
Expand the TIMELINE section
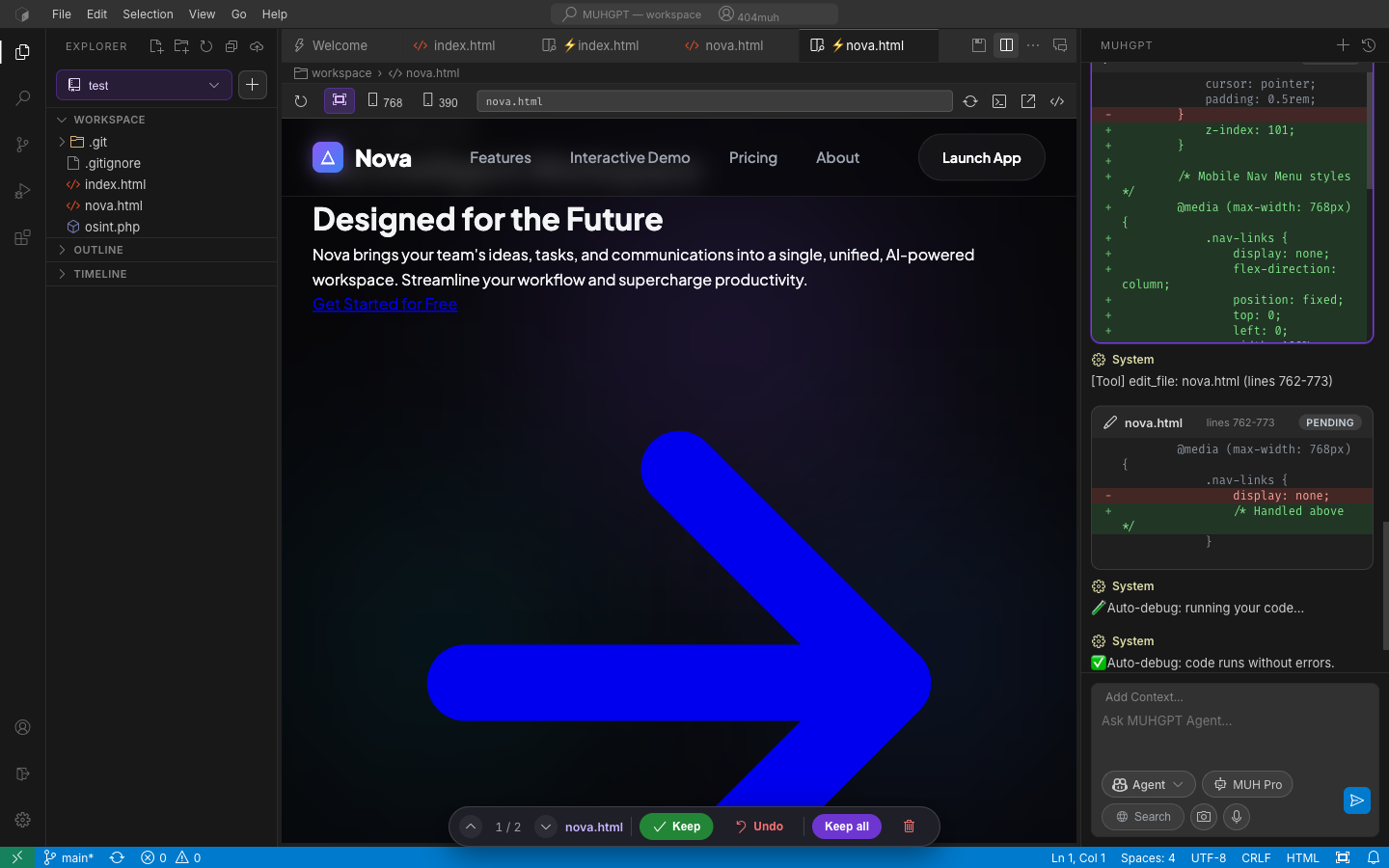coord(161,274)
